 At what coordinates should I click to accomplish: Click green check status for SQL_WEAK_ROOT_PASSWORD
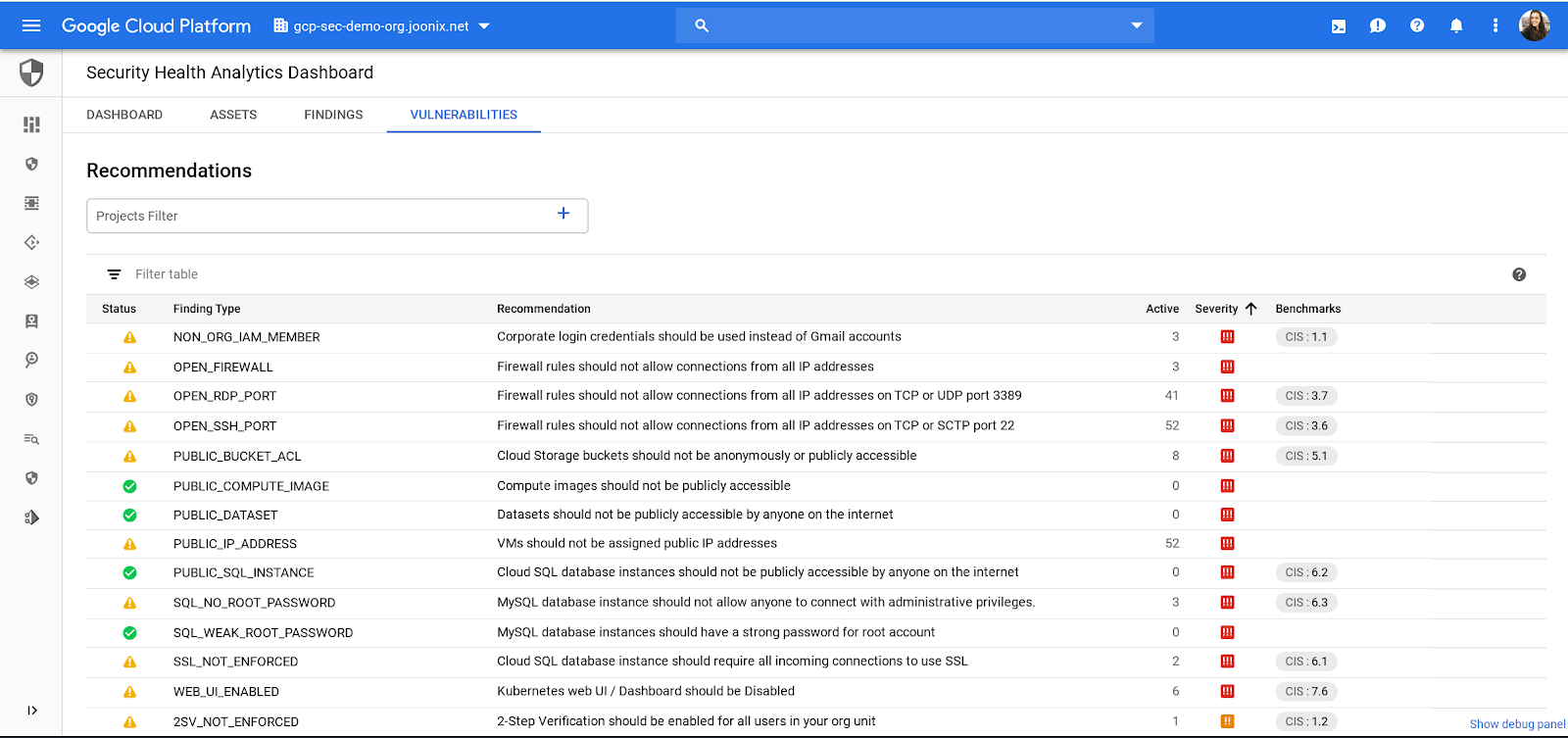click(x=129, y=633)
